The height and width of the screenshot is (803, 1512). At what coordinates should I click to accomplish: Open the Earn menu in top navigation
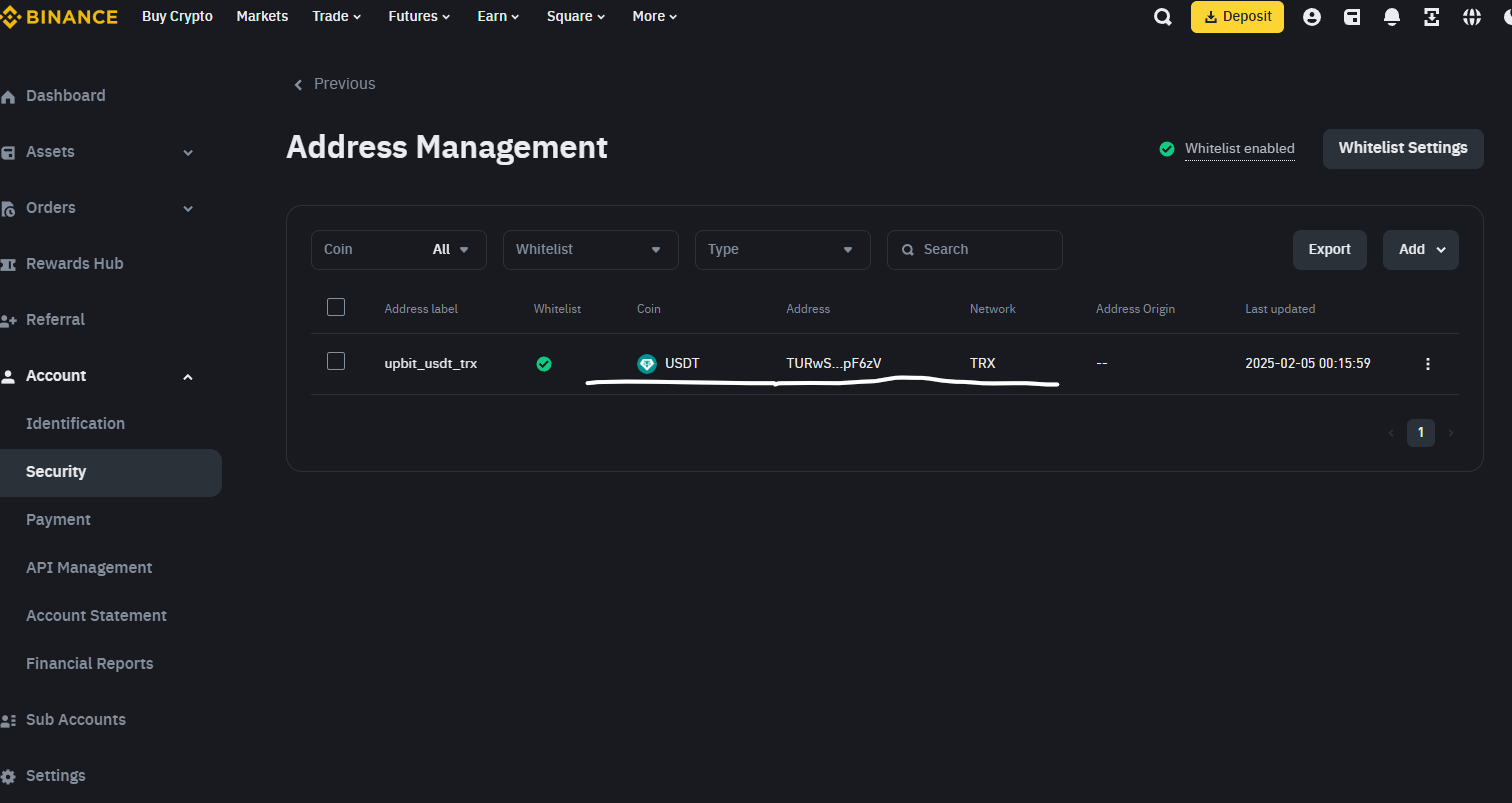(499, 17)
